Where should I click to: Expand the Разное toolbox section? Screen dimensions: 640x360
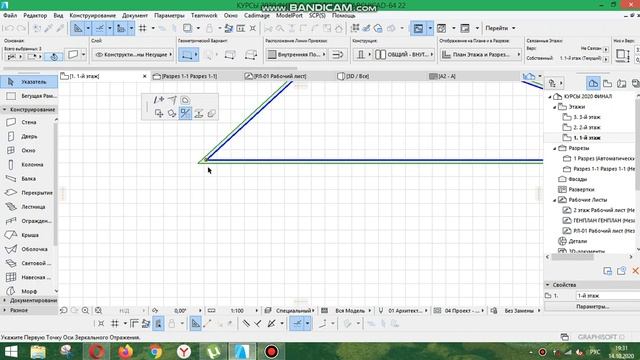point(4,310)
